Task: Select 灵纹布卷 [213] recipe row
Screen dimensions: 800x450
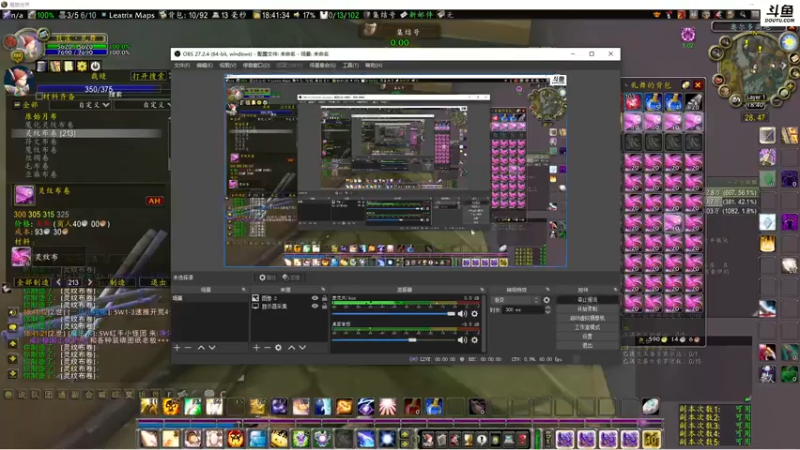Action: [x=87, y=133]
